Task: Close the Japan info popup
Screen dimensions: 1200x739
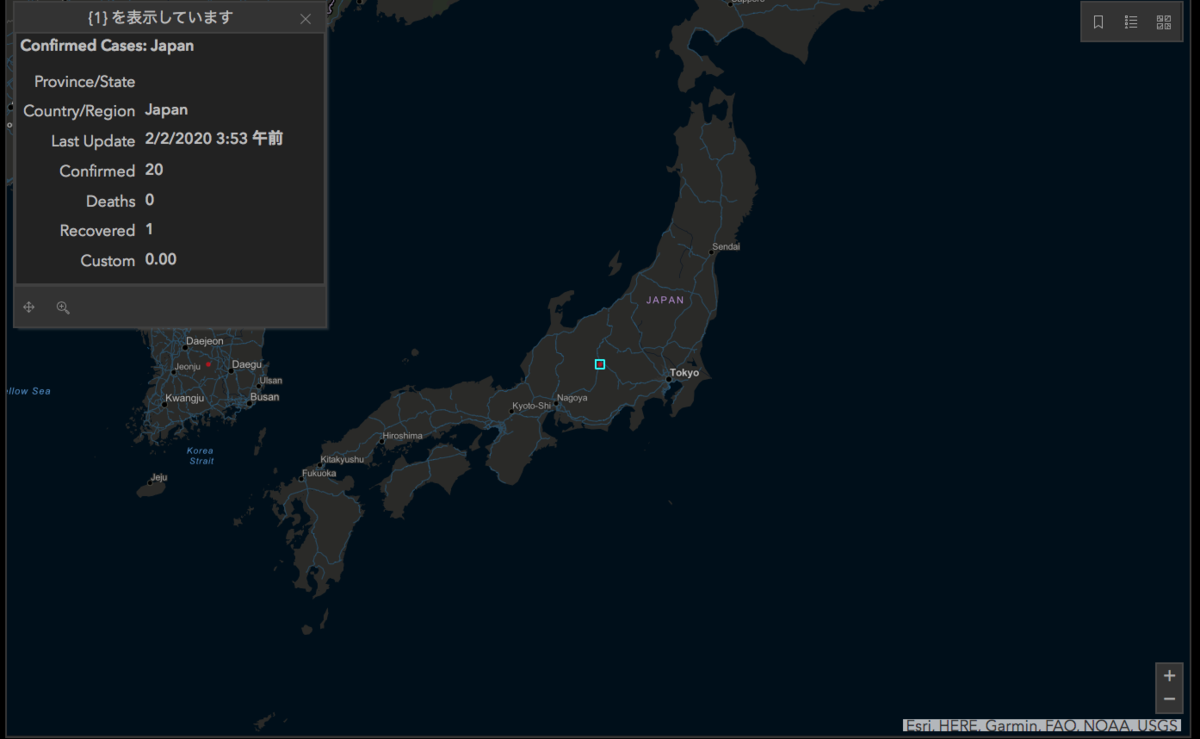Action: (x=305, y=19)
